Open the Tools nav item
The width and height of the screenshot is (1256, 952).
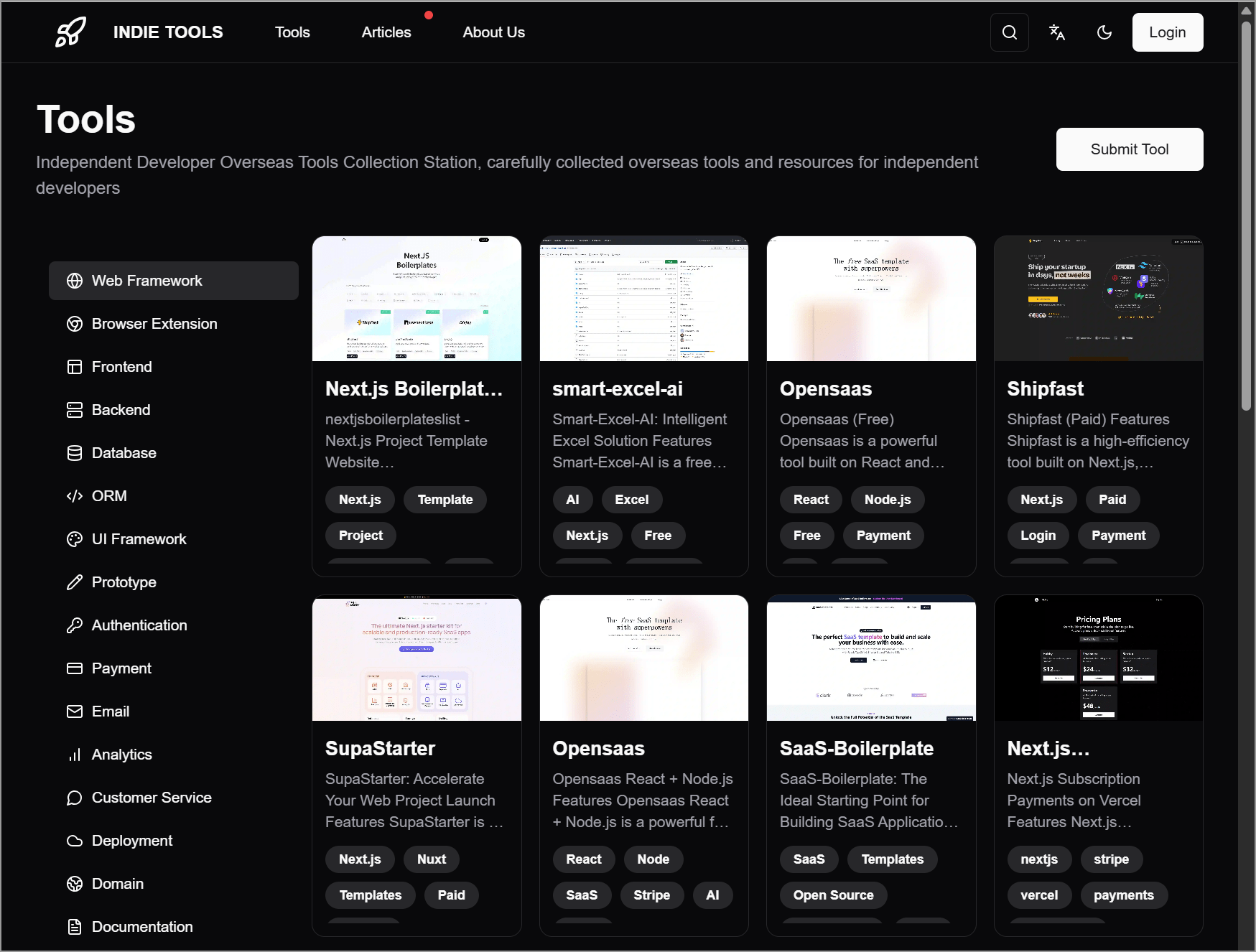point(292,32)
